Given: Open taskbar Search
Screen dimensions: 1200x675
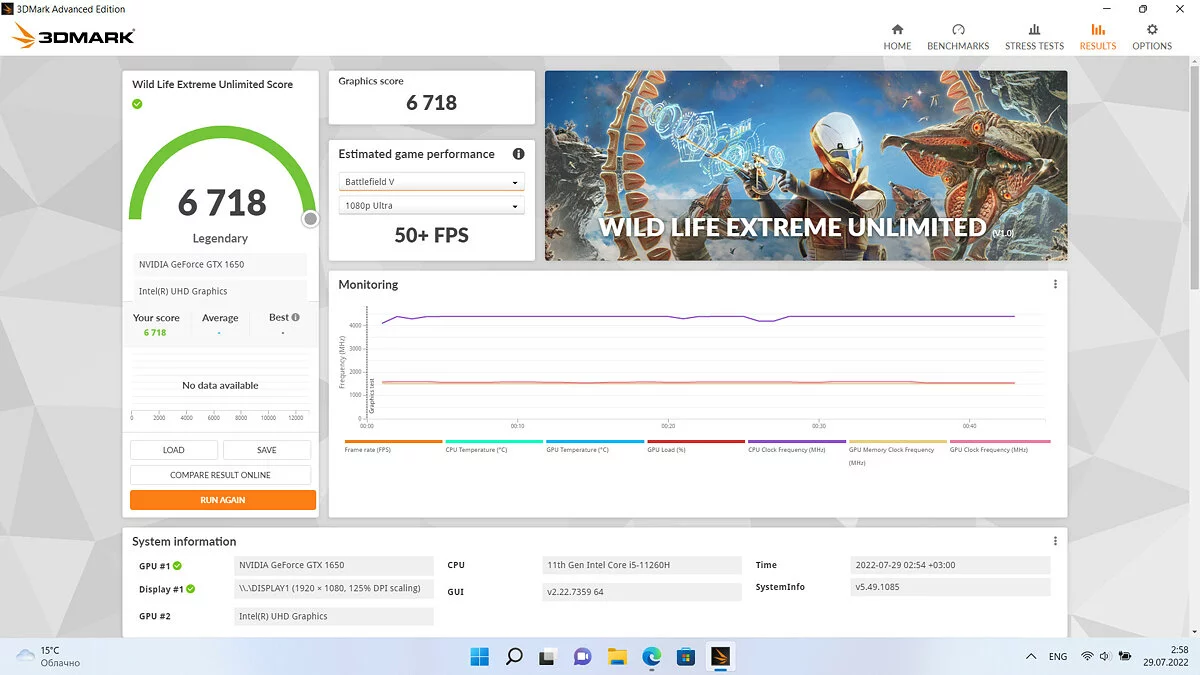Looking at the screenshot, I should (x=514, y=657).
